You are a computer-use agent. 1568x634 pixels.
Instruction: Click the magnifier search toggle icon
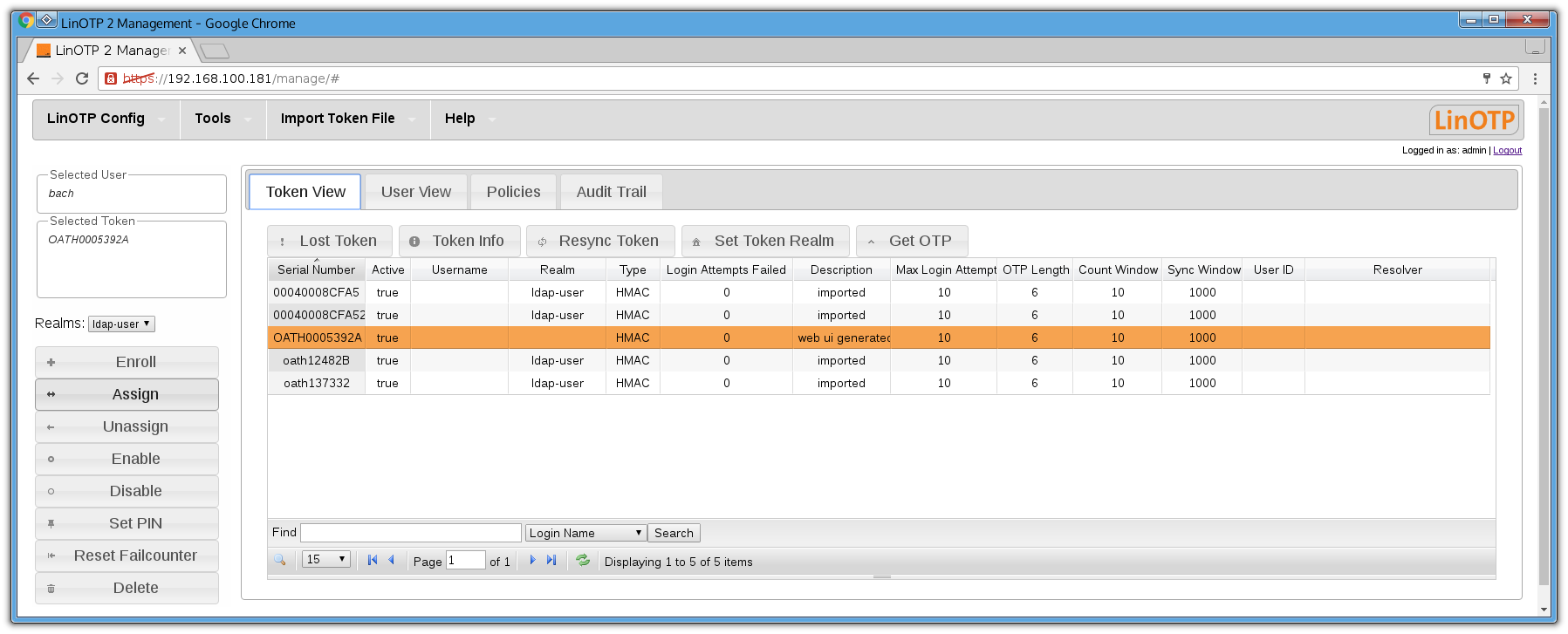pyautogui.click(x=279, y=560)
